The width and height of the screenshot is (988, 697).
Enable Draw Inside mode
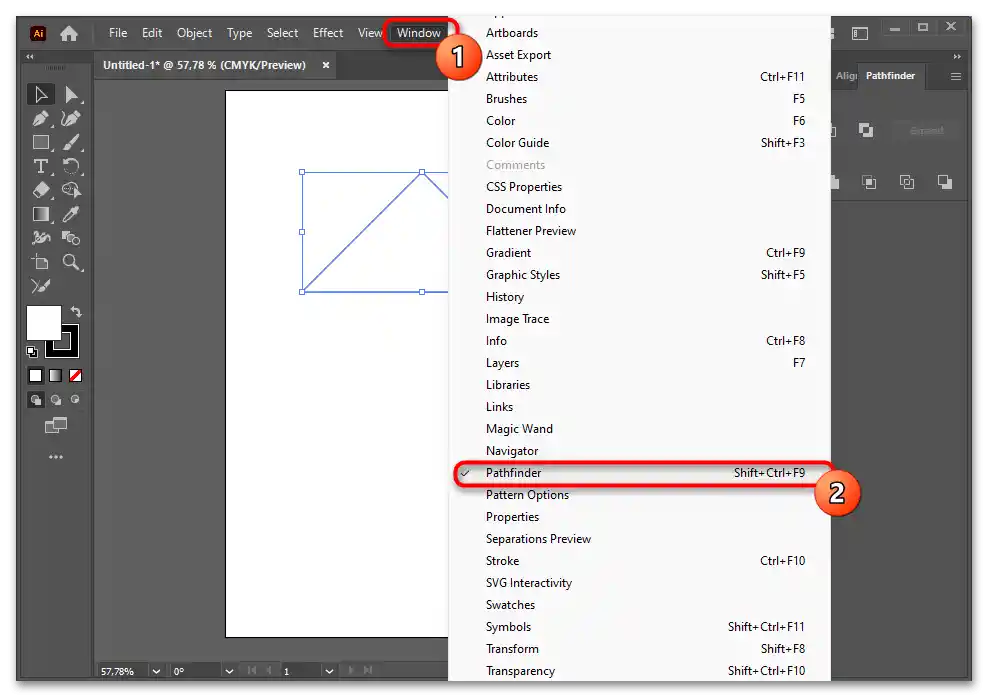point(75,400)
